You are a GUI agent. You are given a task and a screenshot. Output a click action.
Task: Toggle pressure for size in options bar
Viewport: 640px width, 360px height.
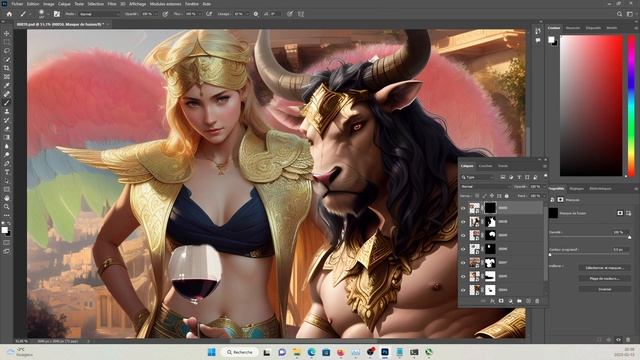[x=290, y=14]
